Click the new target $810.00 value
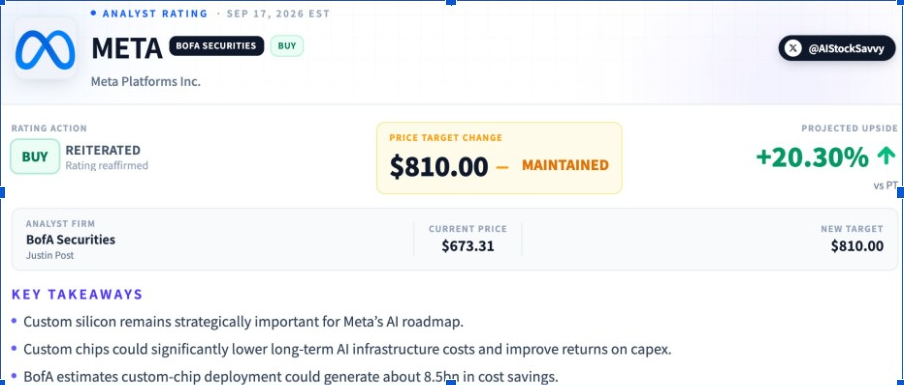 click(857, 246)
